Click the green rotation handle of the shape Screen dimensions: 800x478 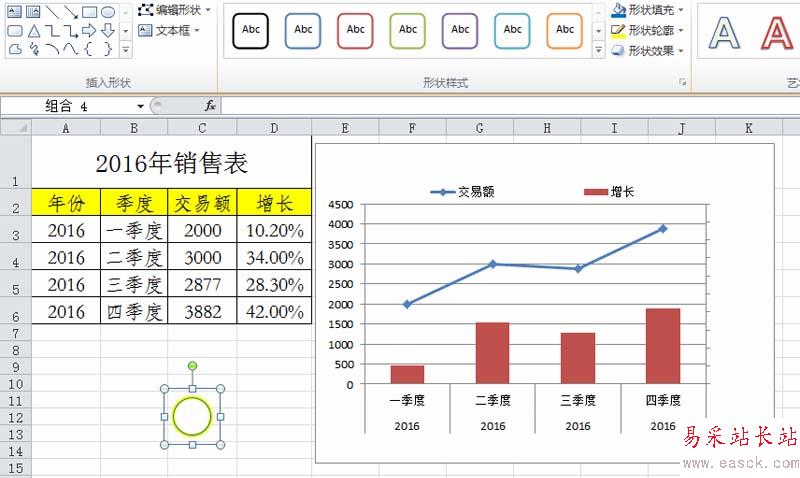point(192,366)
